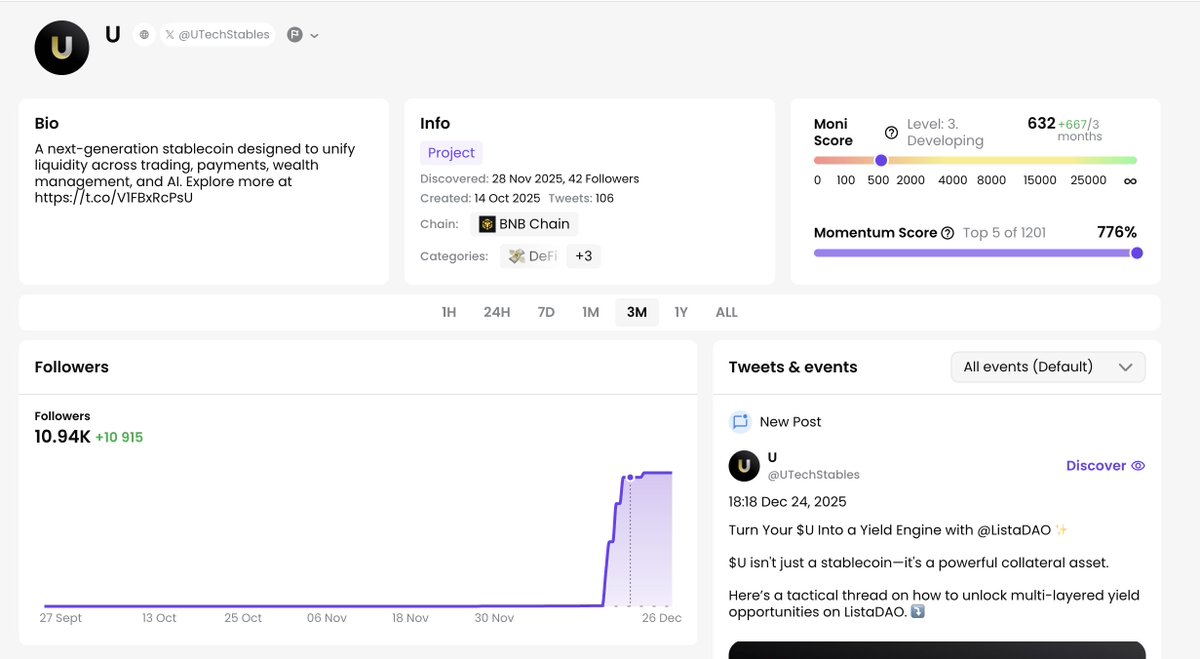The width and height of the screenshot is (1200, 659).
Task: Click the Moni Score gradient bar
Action: point(975,160)
